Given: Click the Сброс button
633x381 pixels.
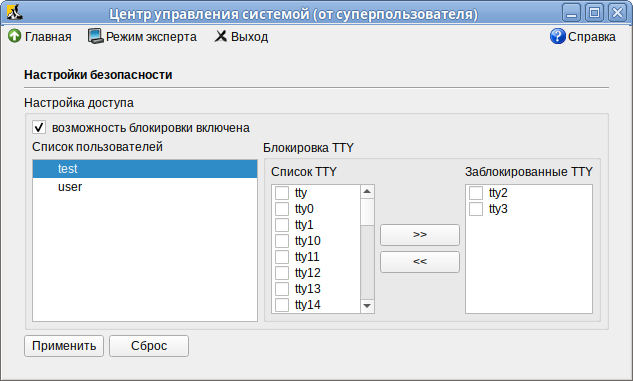Looking at the screenshot, I should coord(149,346).
